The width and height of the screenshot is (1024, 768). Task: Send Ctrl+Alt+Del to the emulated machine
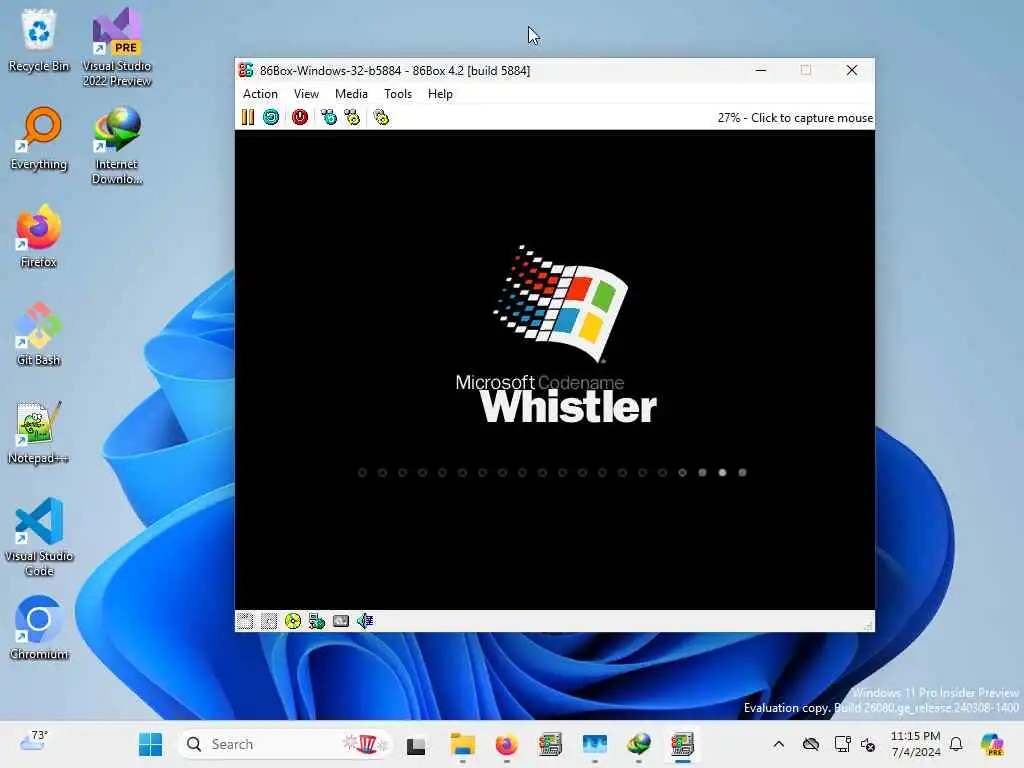[x=328, y=117]
